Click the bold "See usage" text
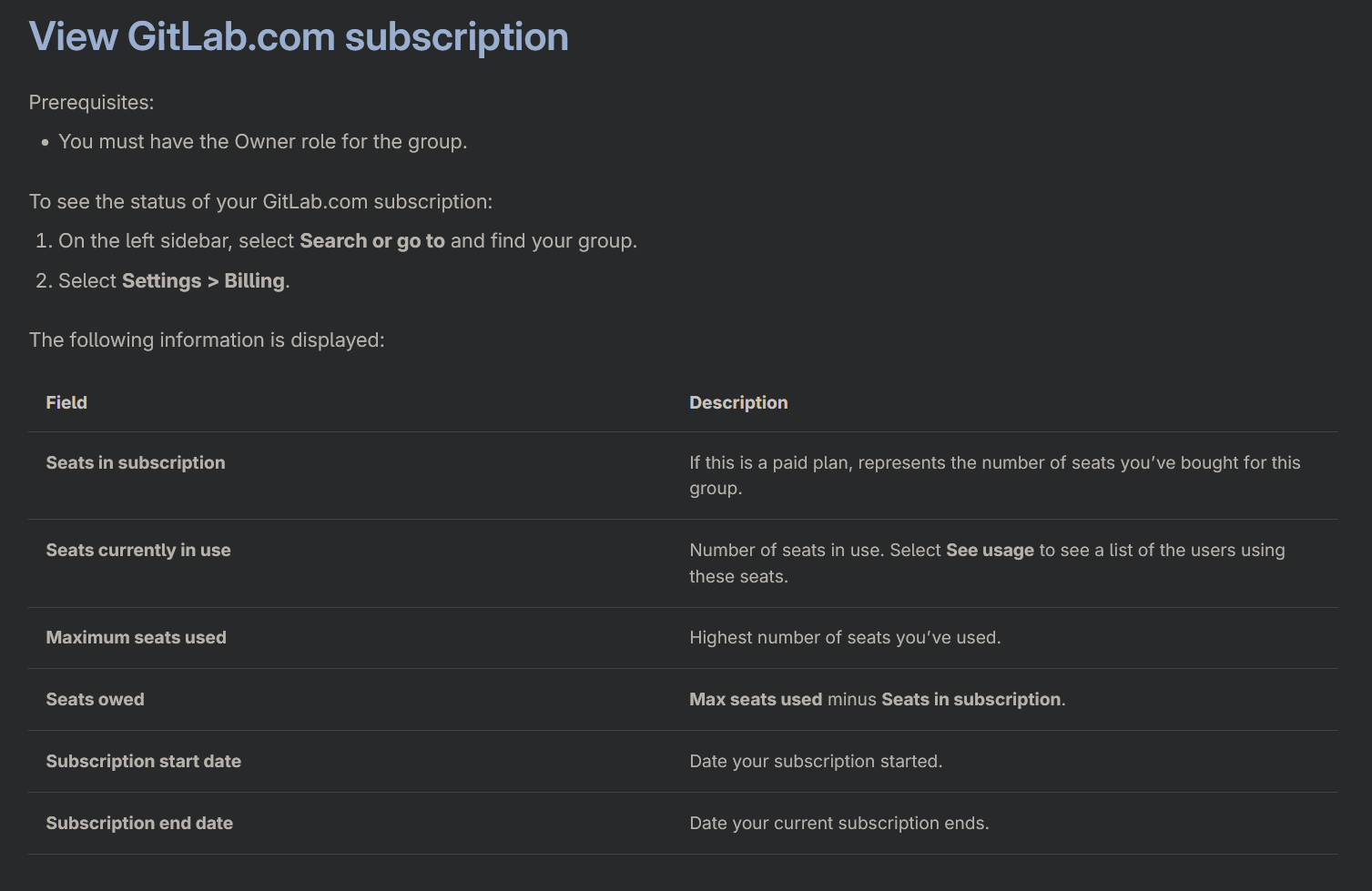 (990, 551)
